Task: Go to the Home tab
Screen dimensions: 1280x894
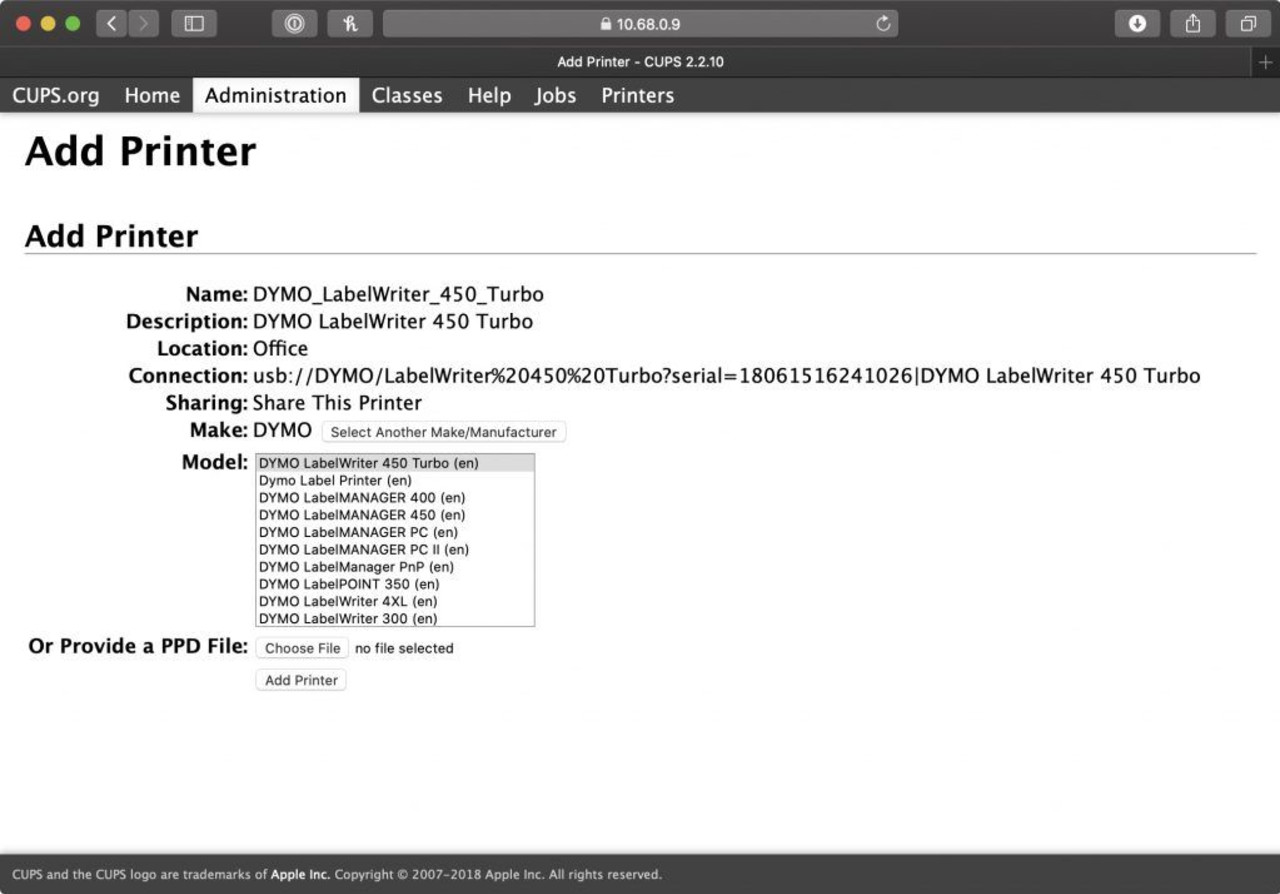Action: pyautogui.click(x=152, y=95)
